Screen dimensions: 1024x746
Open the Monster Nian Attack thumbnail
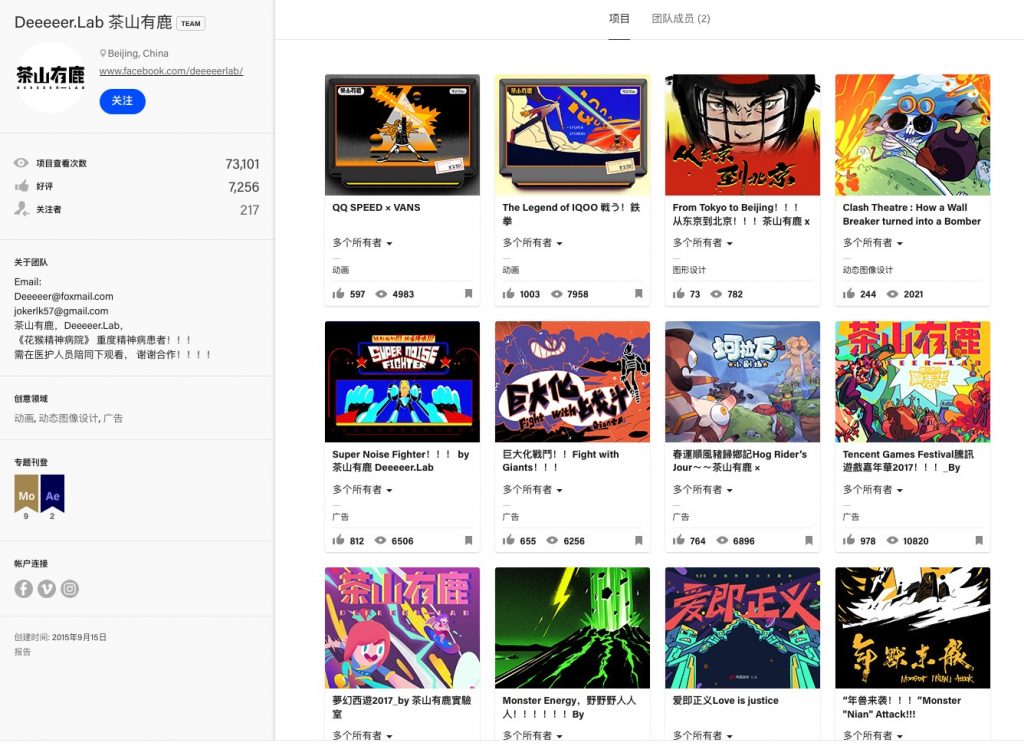(x=912, y=628)
